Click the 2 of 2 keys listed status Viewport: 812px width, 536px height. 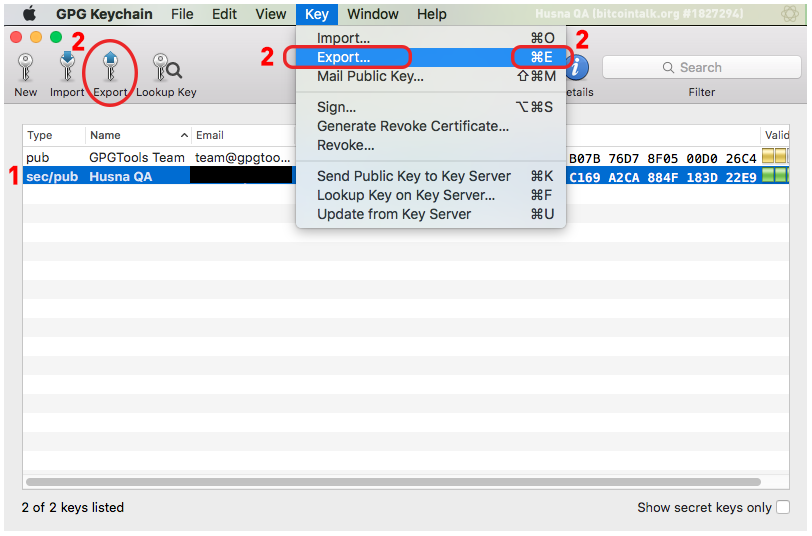point(72,507)
